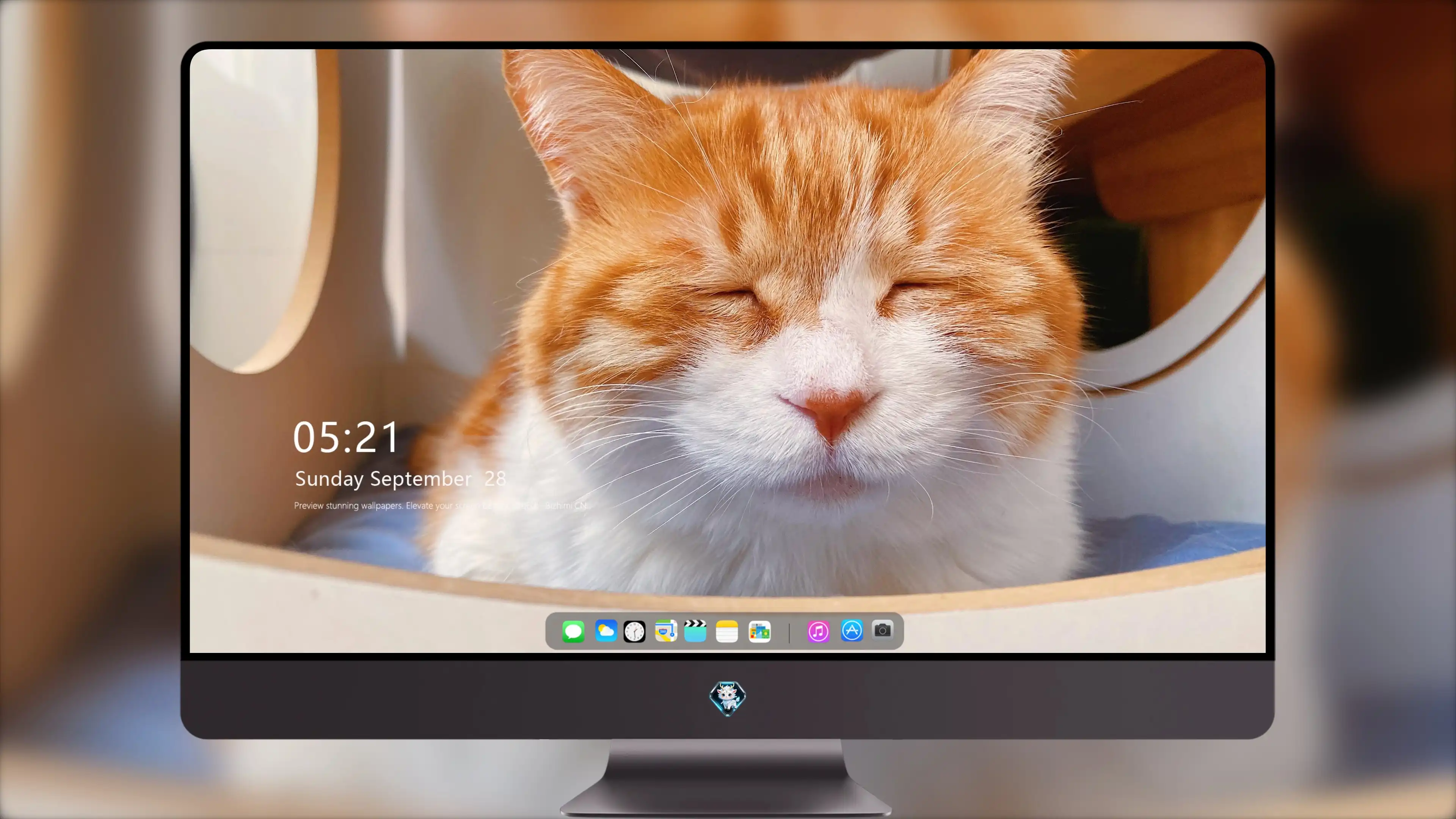Launch the Weather app from the dock

tap(606, 631)
